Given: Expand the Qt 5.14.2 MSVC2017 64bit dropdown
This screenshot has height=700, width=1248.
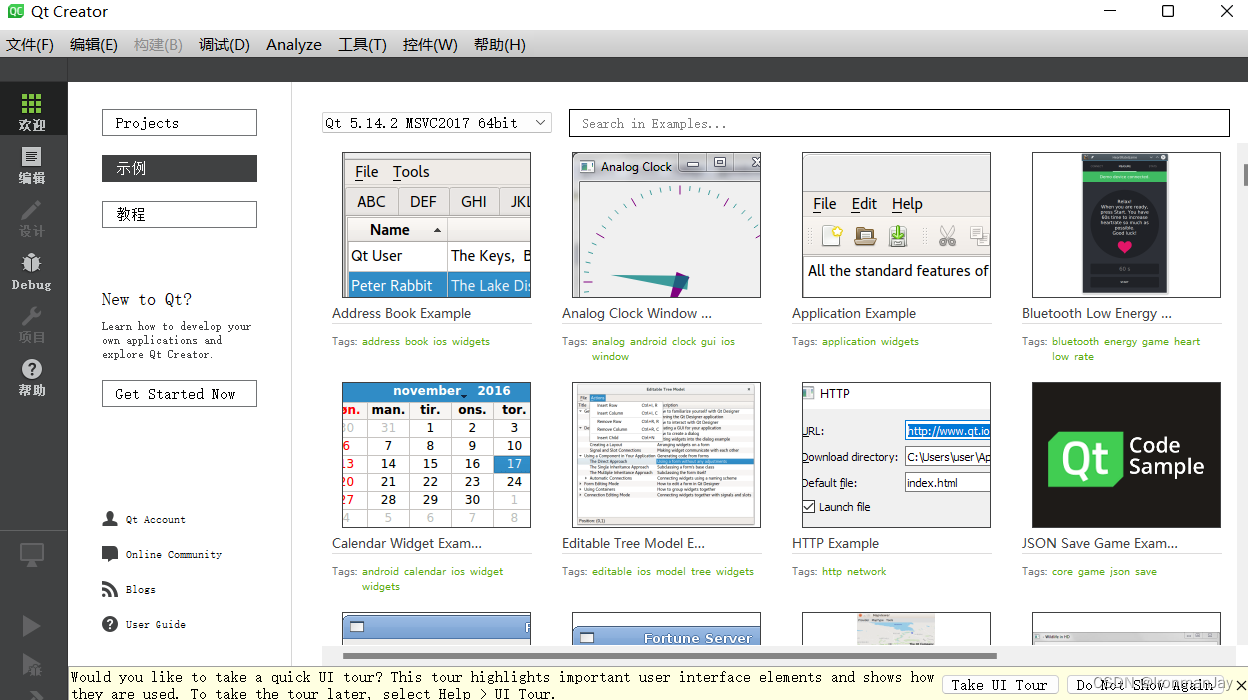Looking at the screenshot, I should click(x=437, y=123).
